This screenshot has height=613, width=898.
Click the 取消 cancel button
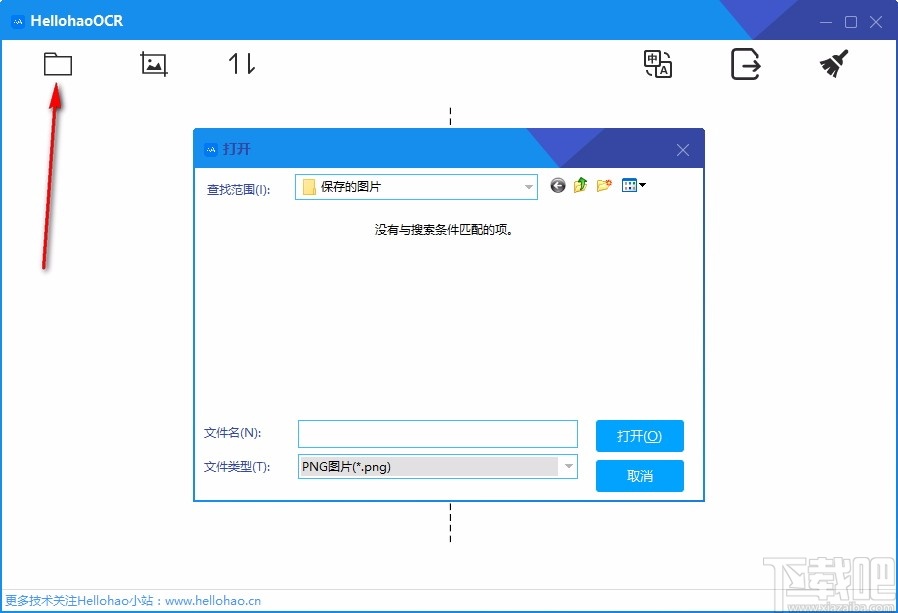tap(639, 476)
